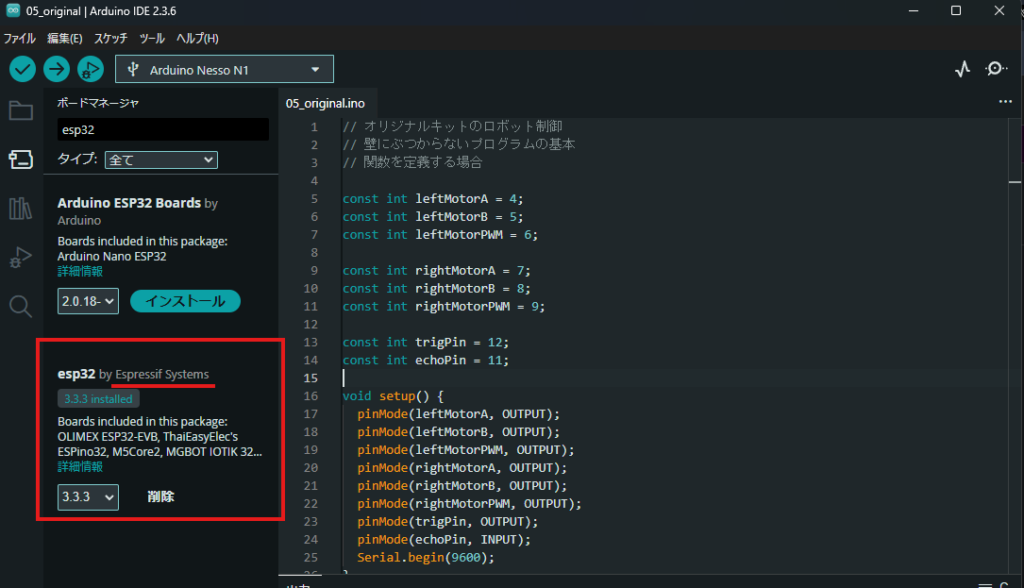Select the Boards Manager sidebar icon
This screenshot has height=588, width=1024.
point(21,159)
